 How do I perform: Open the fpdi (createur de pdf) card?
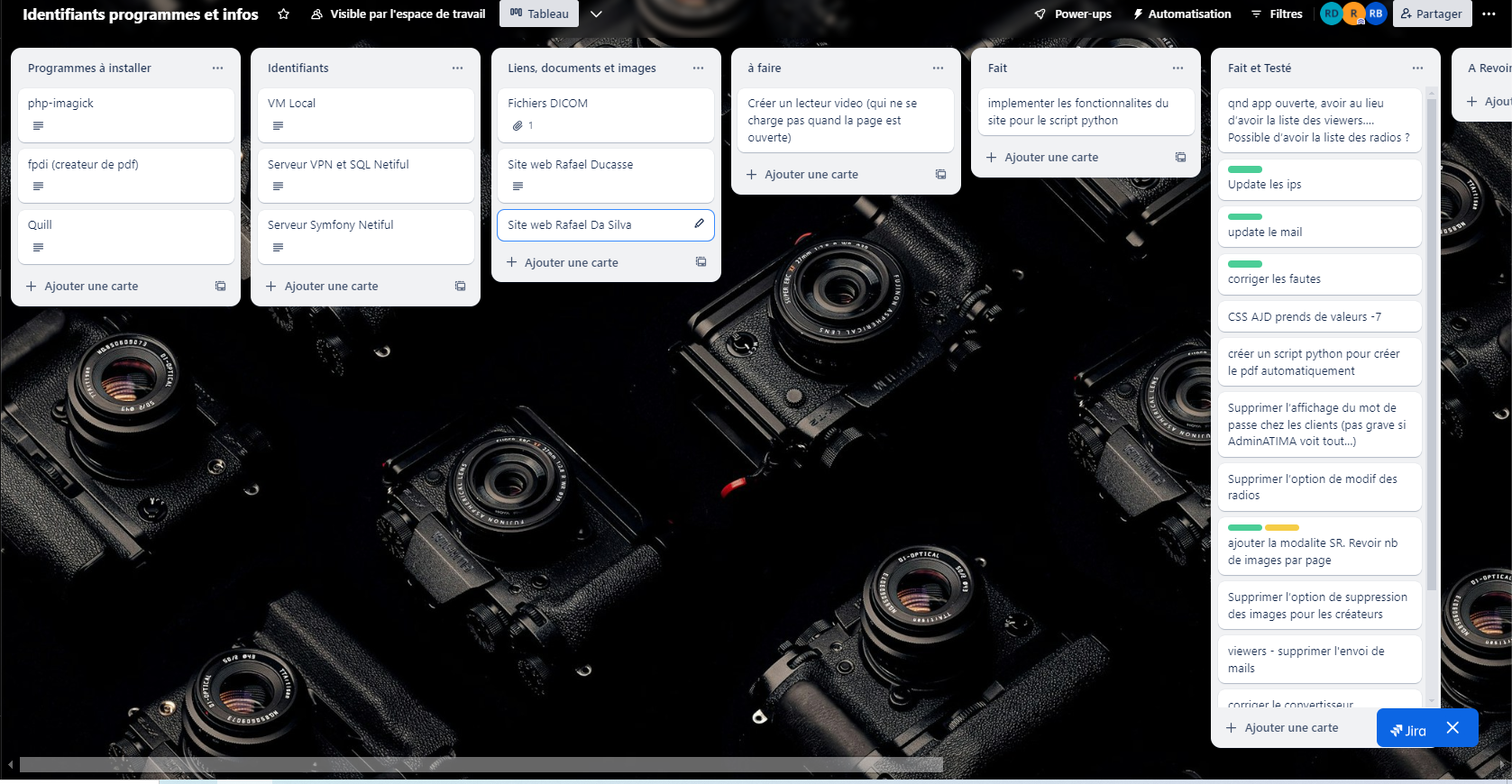pyautogui.click(x=126, y=176)
